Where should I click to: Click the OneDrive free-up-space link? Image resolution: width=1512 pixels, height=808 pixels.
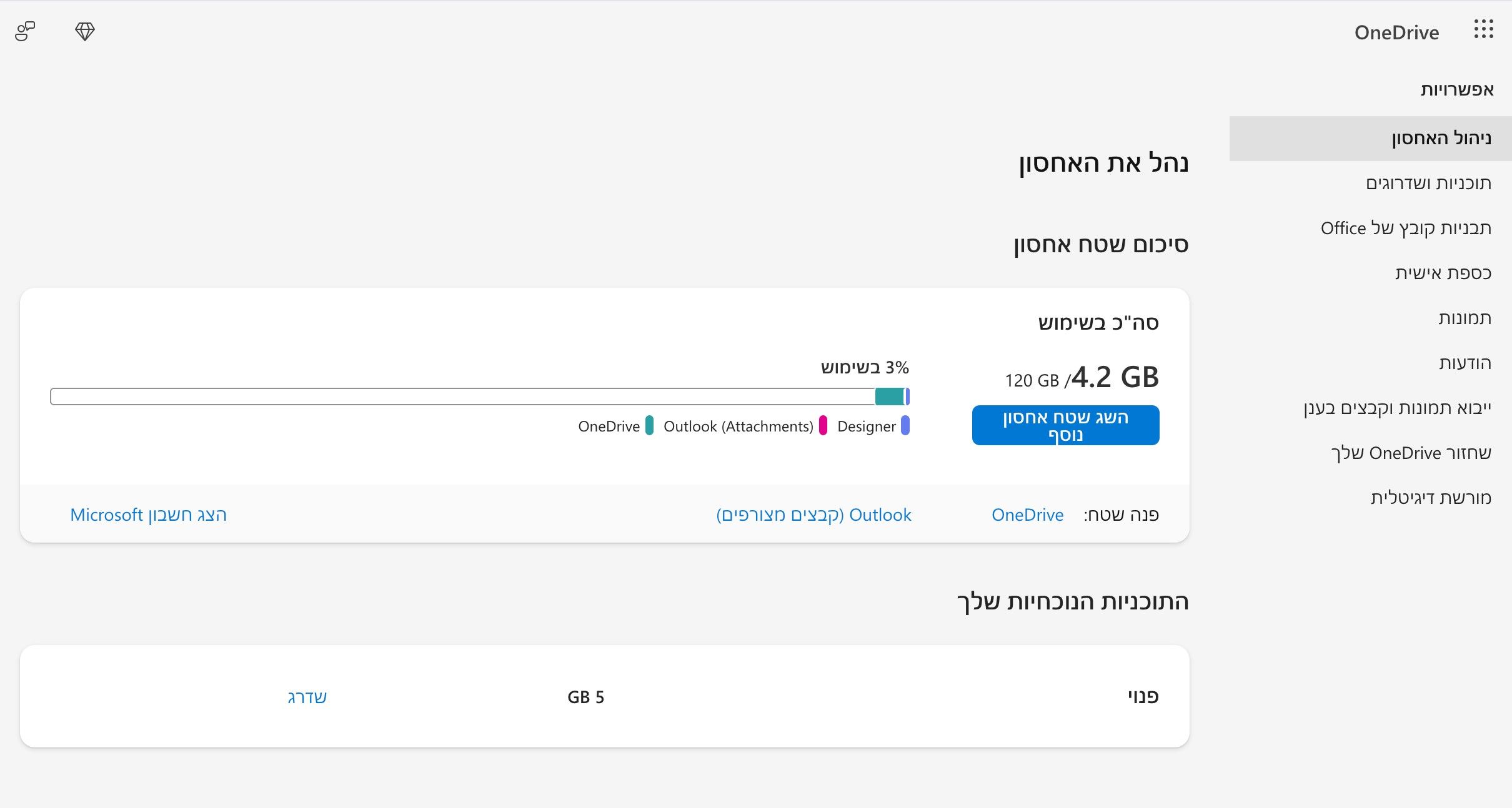coord(1027,515)
